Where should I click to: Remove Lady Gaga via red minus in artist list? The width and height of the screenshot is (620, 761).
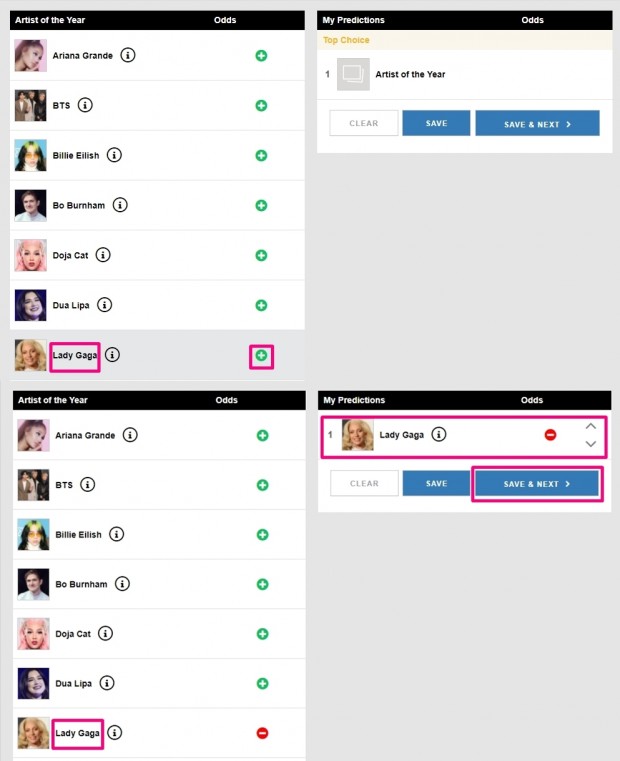coord(262,733)
